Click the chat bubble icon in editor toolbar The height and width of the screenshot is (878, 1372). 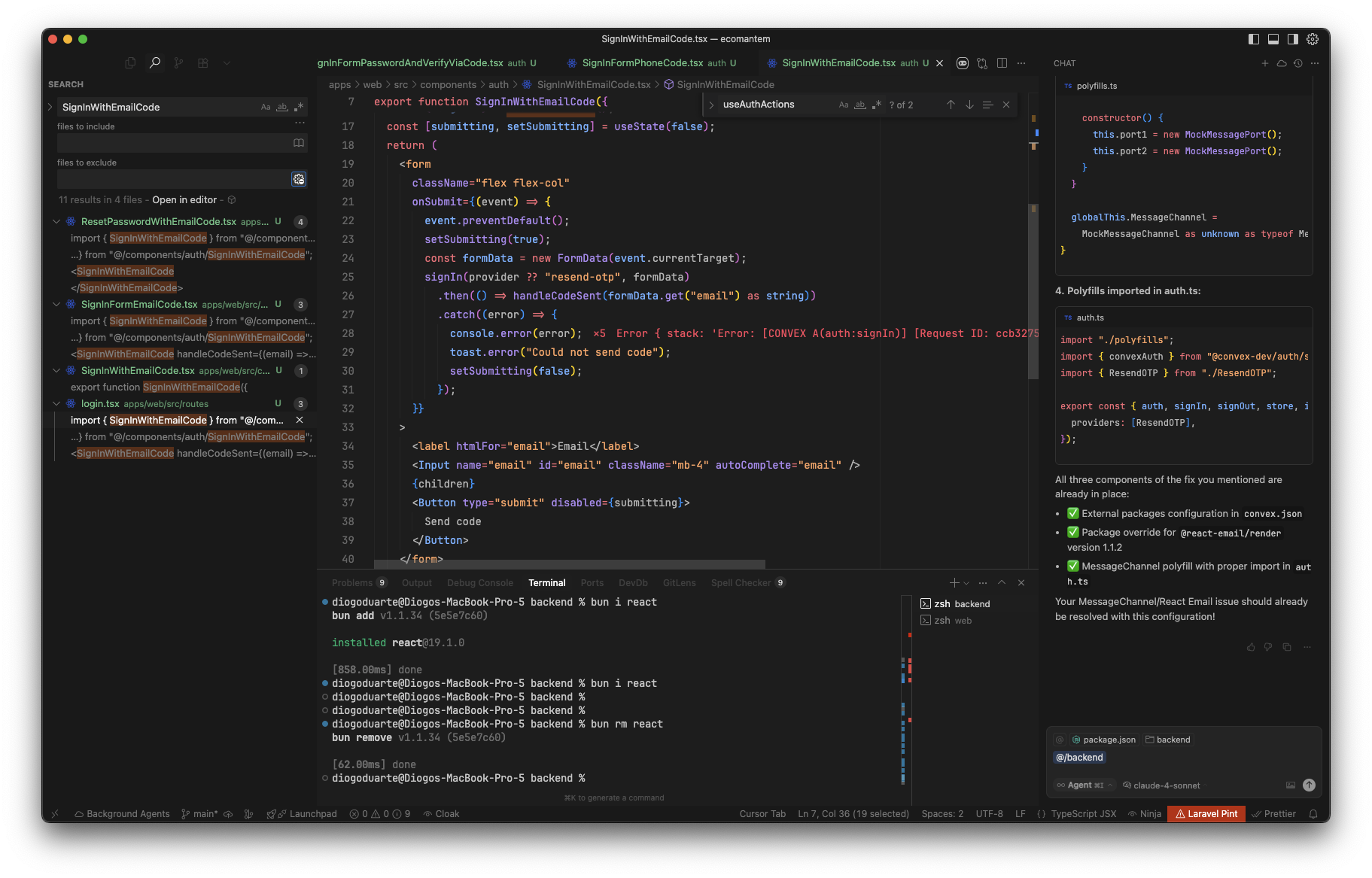click(963, 63)
